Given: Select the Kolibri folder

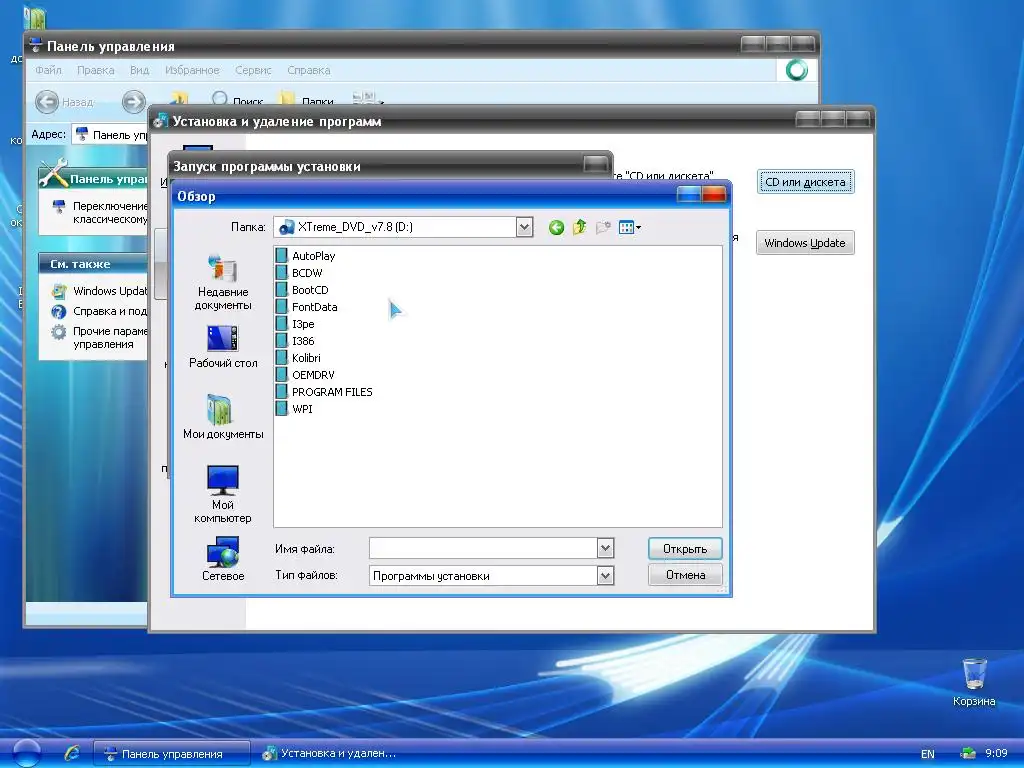Looking at the screenshot, I should pos(298,358).
